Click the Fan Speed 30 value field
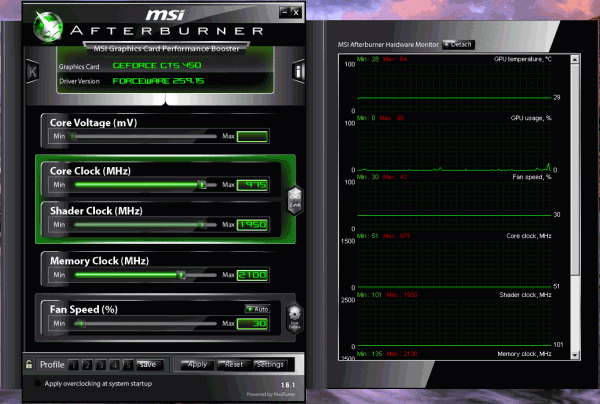This screenshot has height=404, width=600. point(252,324)
